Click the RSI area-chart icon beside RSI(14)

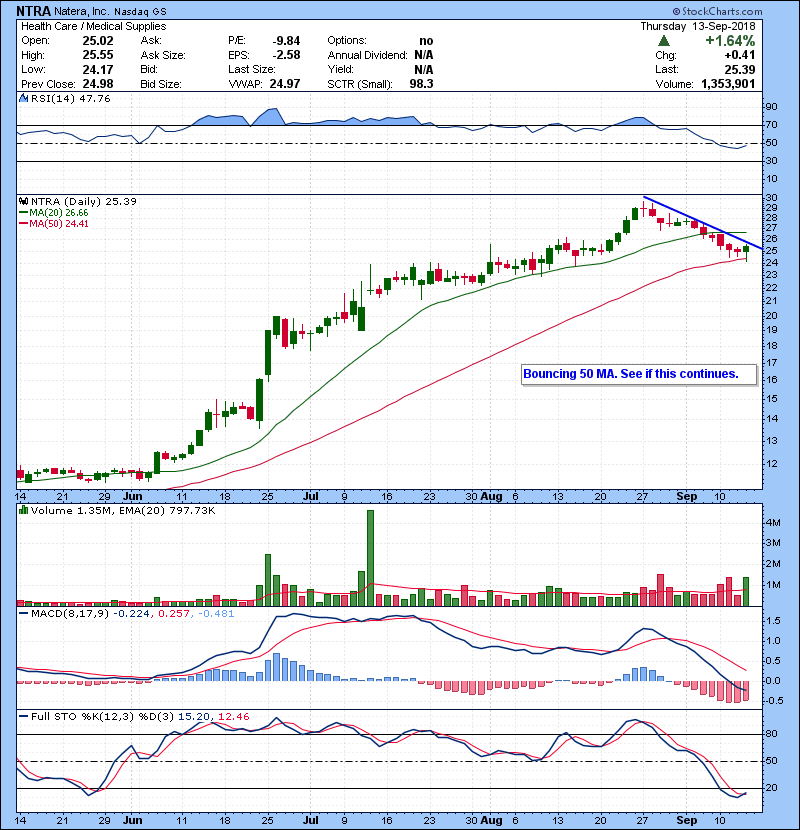[x=24, y=98]
